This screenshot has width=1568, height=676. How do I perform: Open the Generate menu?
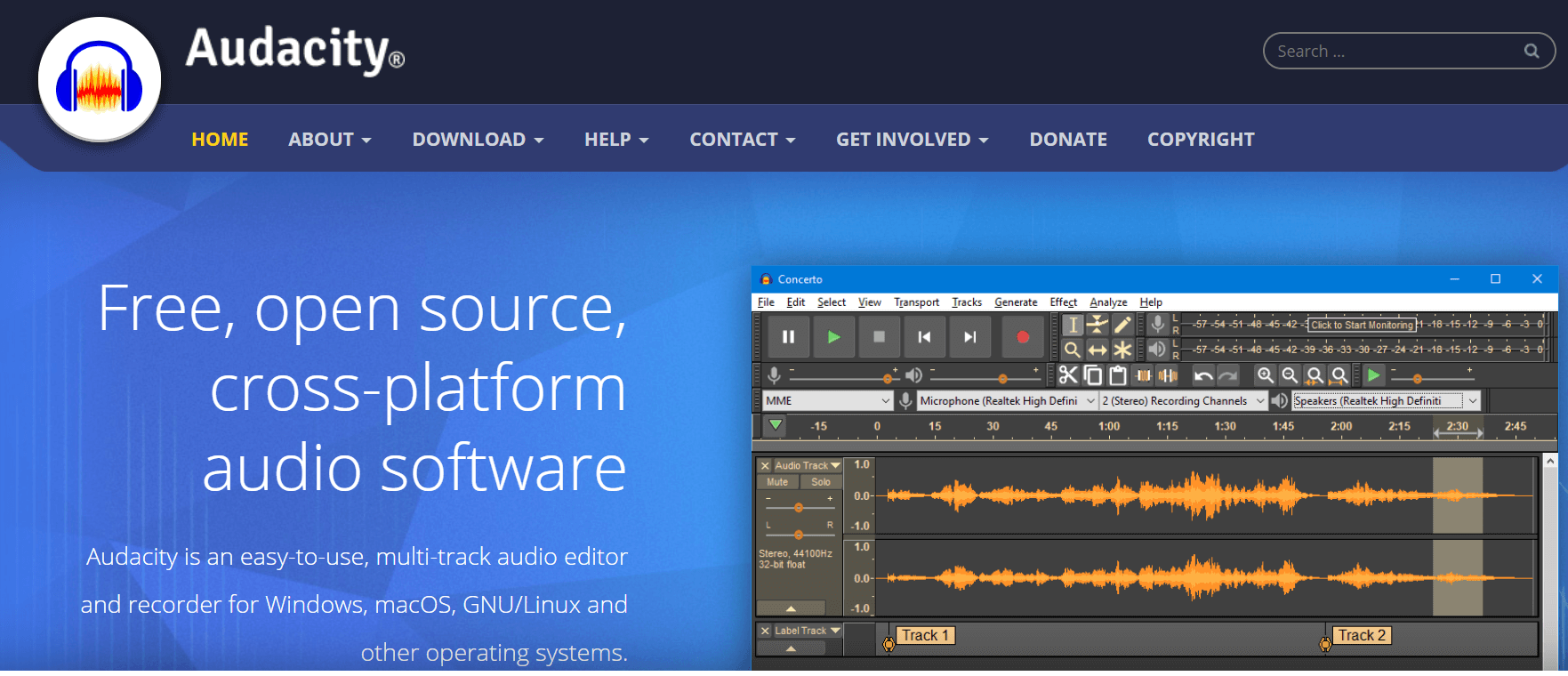click(1016, 302)
